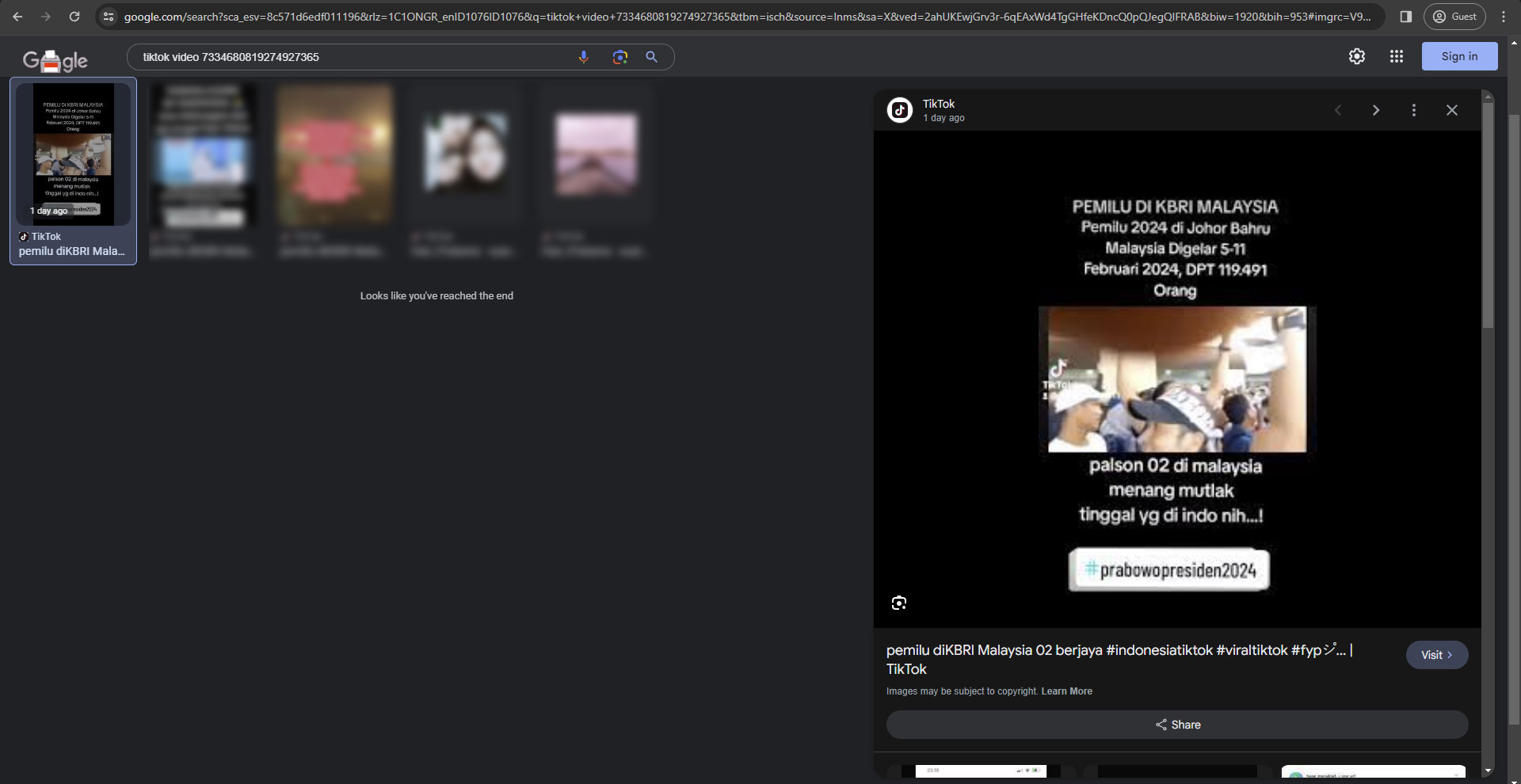Open the 'pemilu diKBRI Malaysia 02 berjaya' title link

click(x=1119, y=659)
